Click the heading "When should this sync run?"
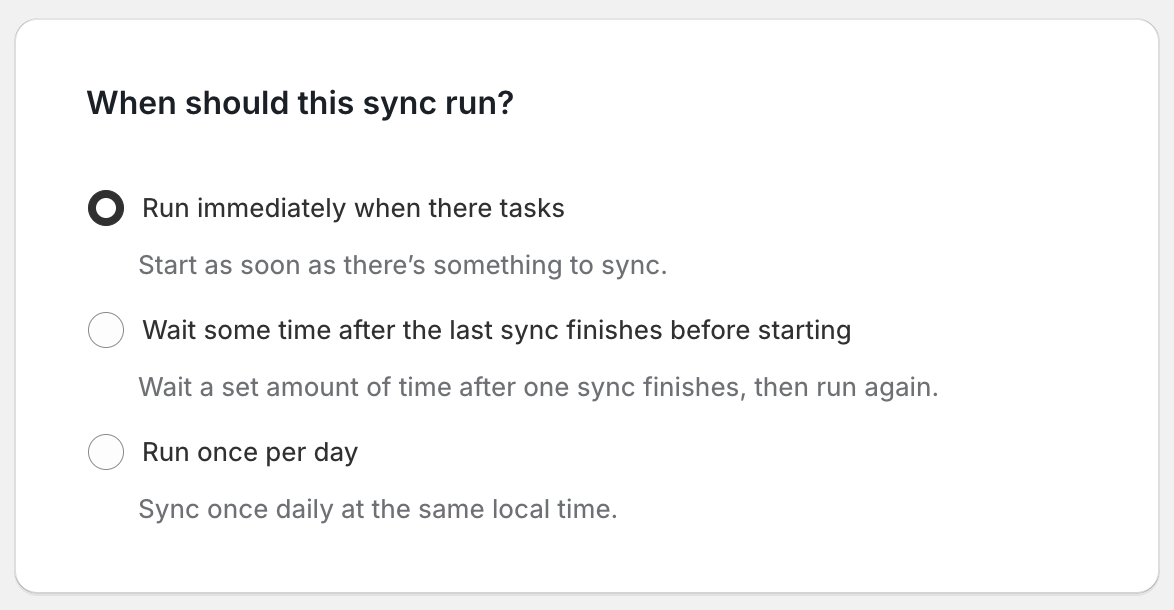Image resolution: width=1174 pixels, height=610 pixels. click(x=300, y=102)
